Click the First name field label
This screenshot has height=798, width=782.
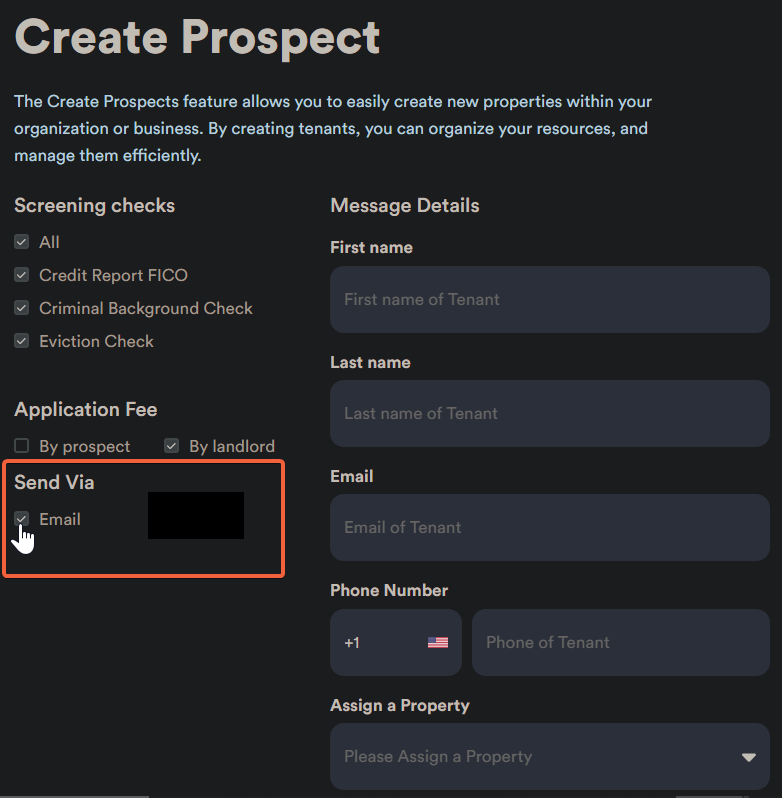(371, 248)
